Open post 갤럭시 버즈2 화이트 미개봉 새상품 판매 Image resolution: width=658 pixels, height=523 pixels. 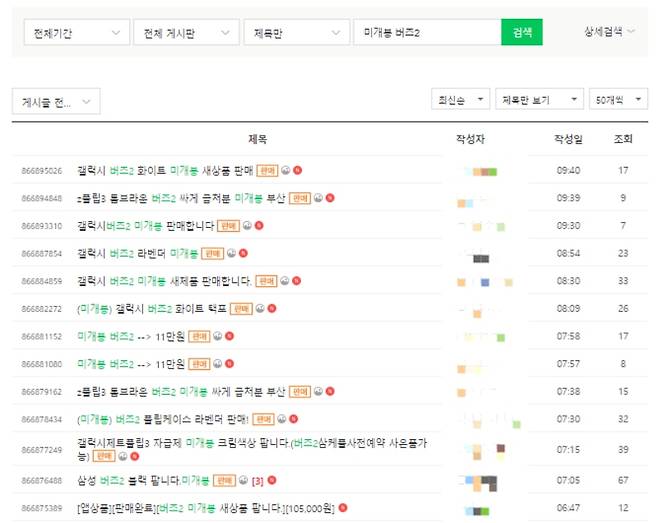click(165, 170)
